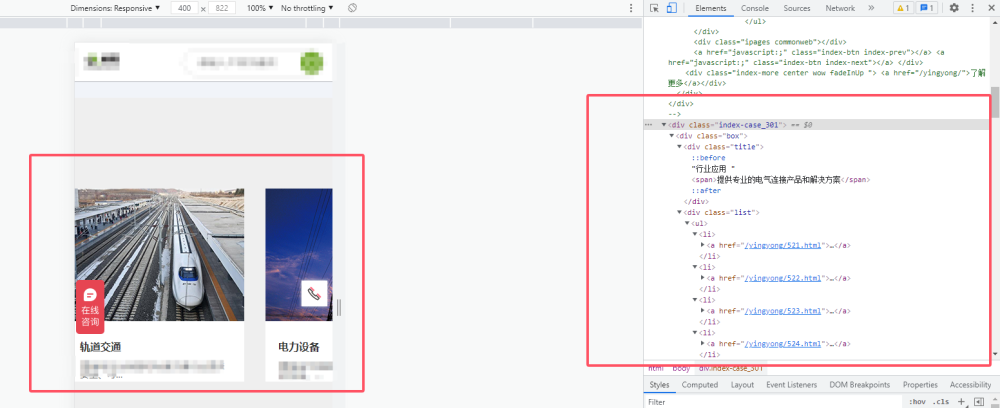Click the ::after pseudo-element row
This screenshot has width=1000, height=408.
tap(707, 191)
